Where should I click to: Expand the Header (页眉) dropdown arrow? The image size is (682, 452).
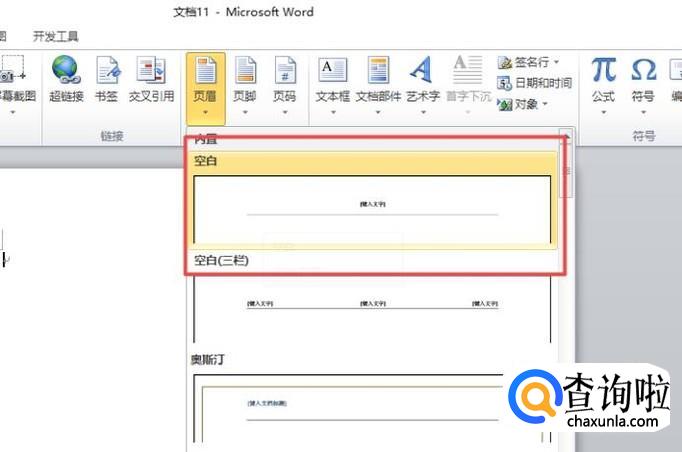[205, 112]
